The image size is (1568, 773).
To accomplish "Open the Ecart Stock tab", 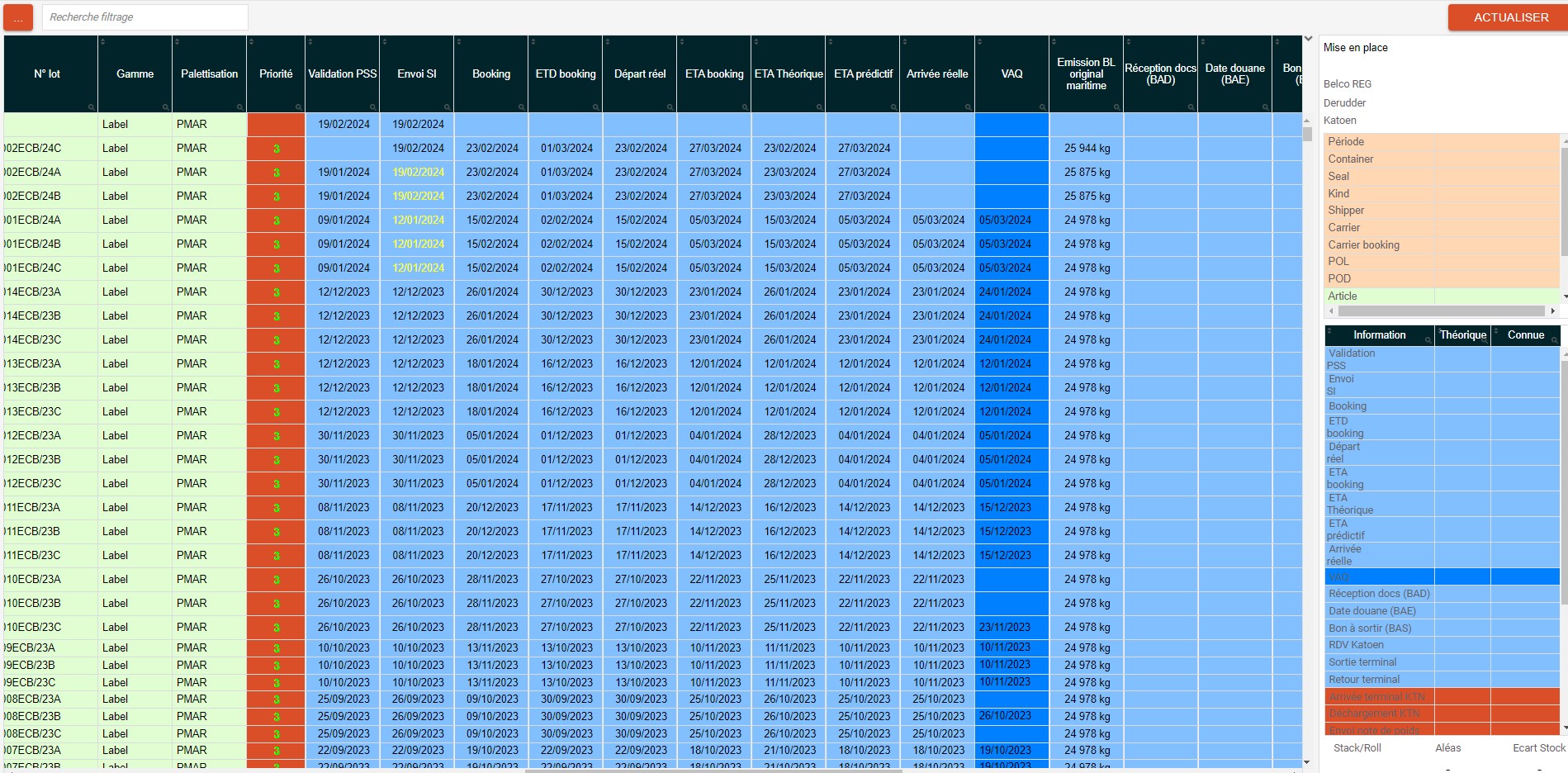I will tap(1538, 748).
